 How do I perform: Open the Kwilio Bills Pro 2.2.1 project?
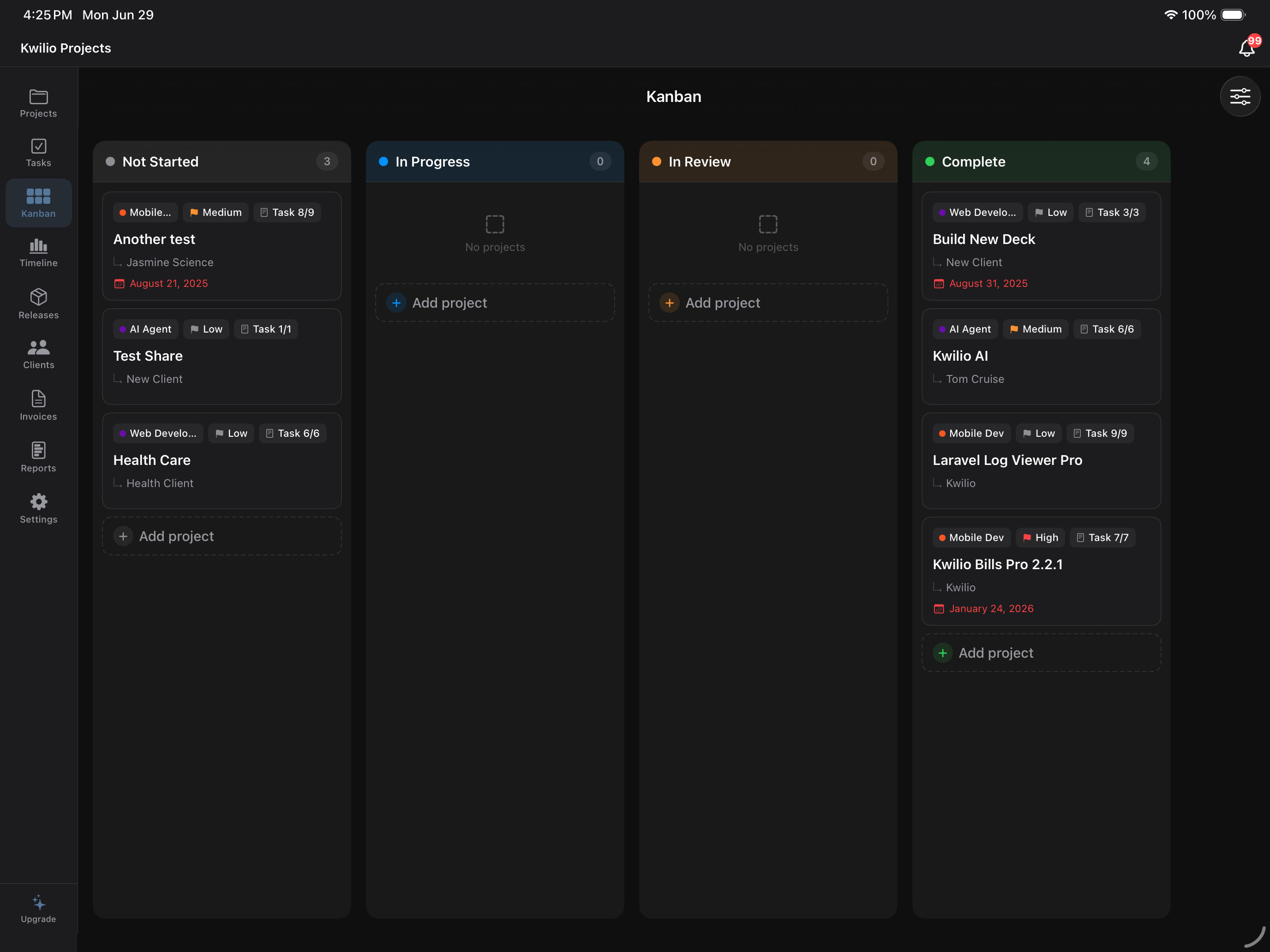pyautogui.click(x=1042, y=571)
